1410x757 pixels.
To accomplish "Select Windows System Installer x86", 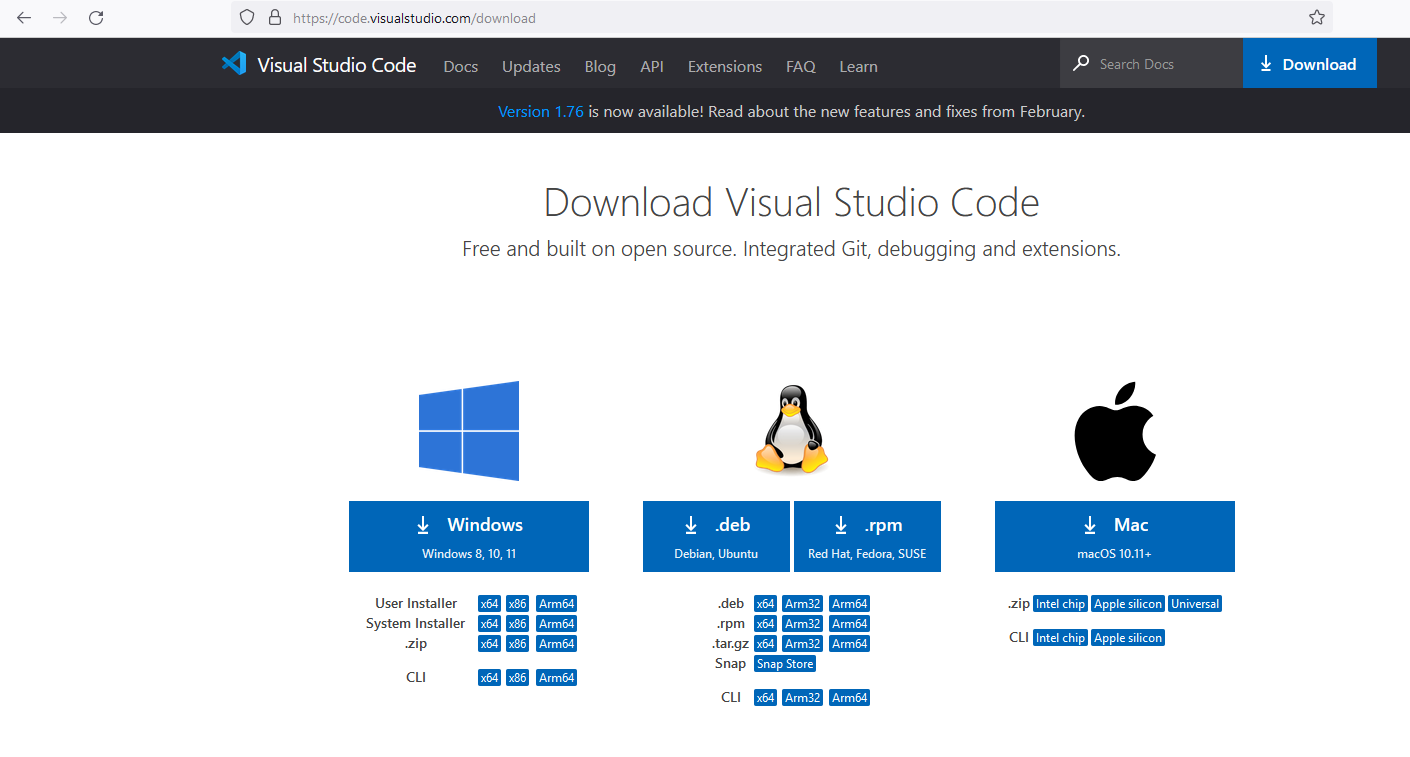I will click(x=517, y=624).
